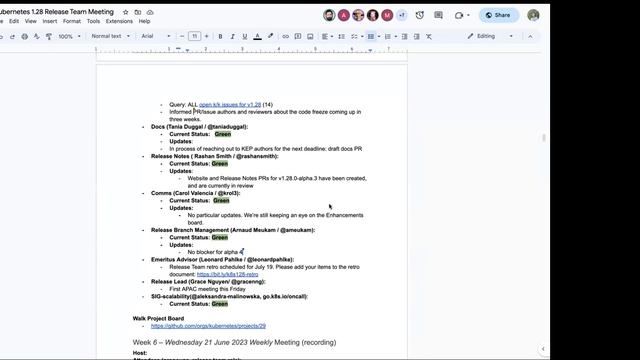The height and width of the screenshot is (360, 640).
Task: Decrease the indent
Action: pyautogui.click(x=404, y=36)
